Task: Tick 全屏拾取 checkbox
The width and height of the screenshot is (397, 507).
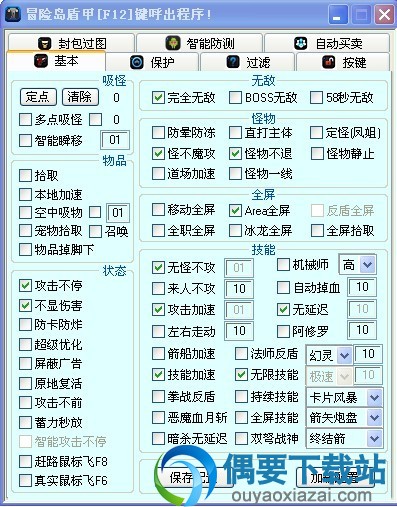Action: pyautogui.click(x=317, y=230)
